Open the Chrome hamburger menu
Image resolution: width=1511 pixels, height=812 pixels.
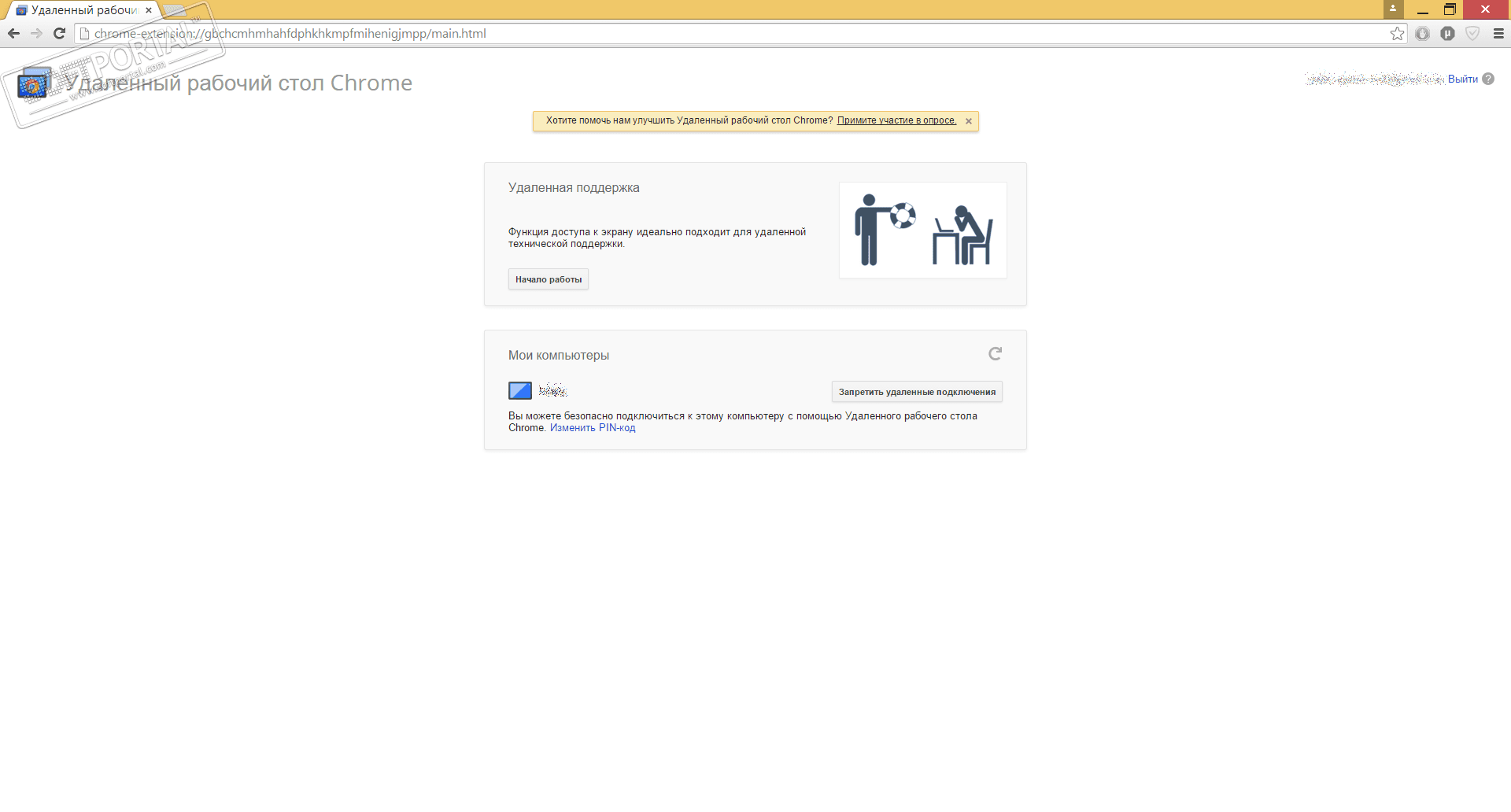[x=1498, y=33]
